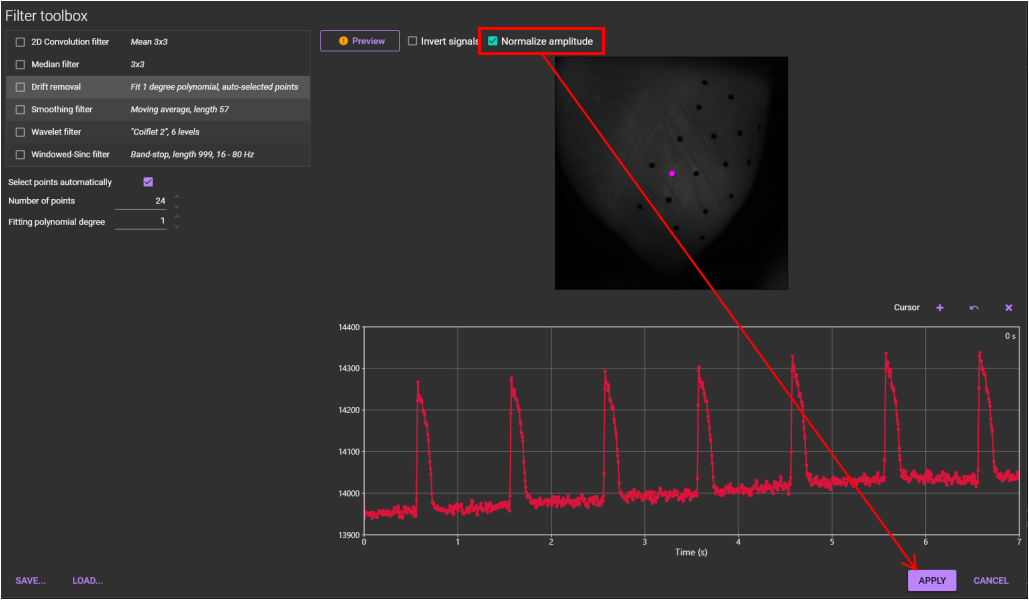1029x600 pixels.
Task: Check the Invert signals option
Action: click(x=413, y=41)
